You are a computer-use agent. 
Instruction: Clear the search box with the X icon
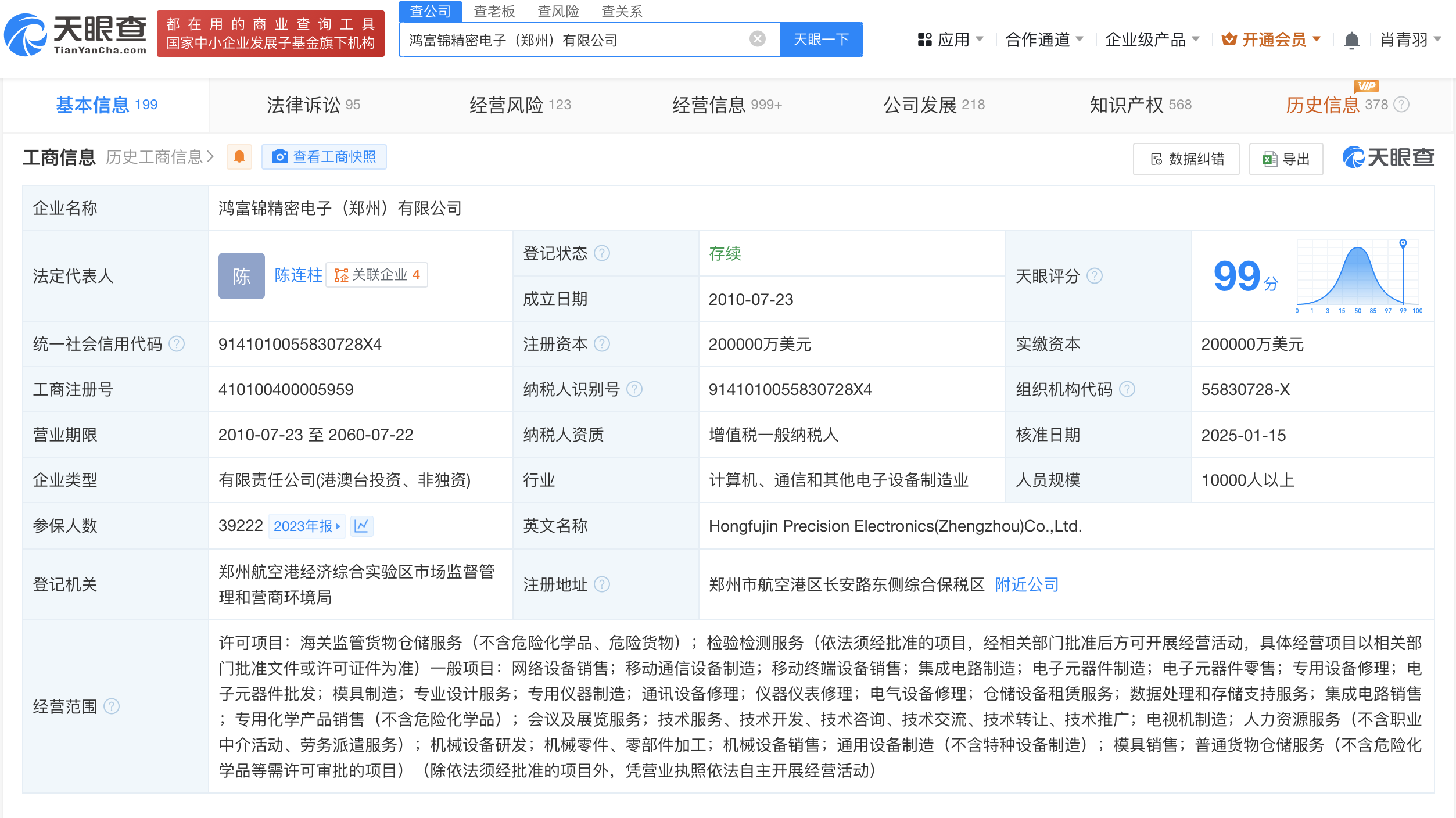click(756, 38)
